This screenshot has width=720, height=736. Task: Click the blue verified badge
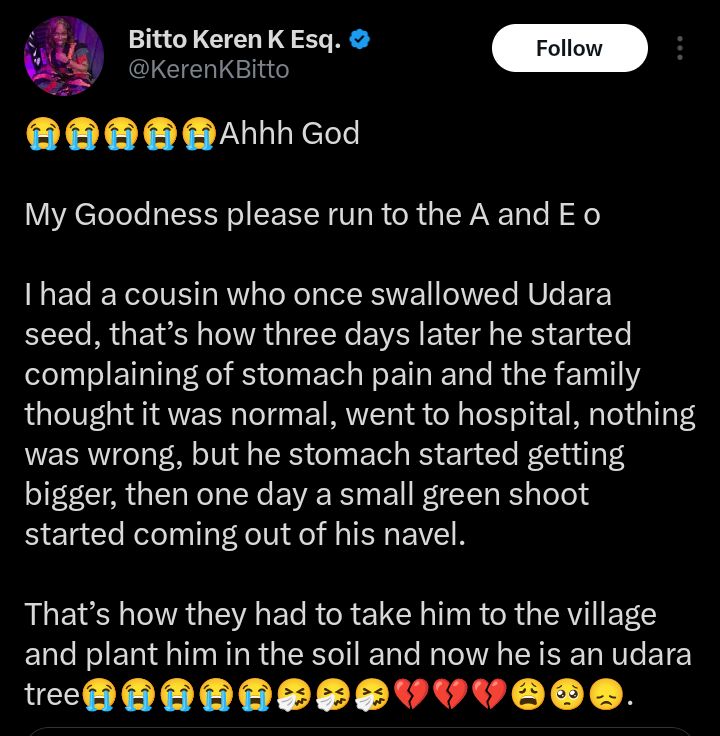coord(361,40)
